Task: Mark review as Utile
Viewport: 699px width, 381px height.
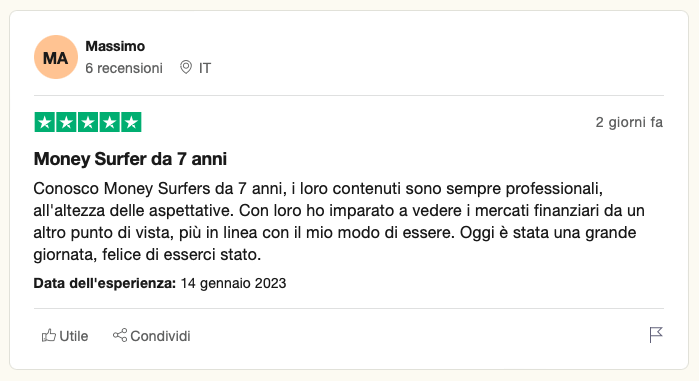Action: (x=65, y=336)
